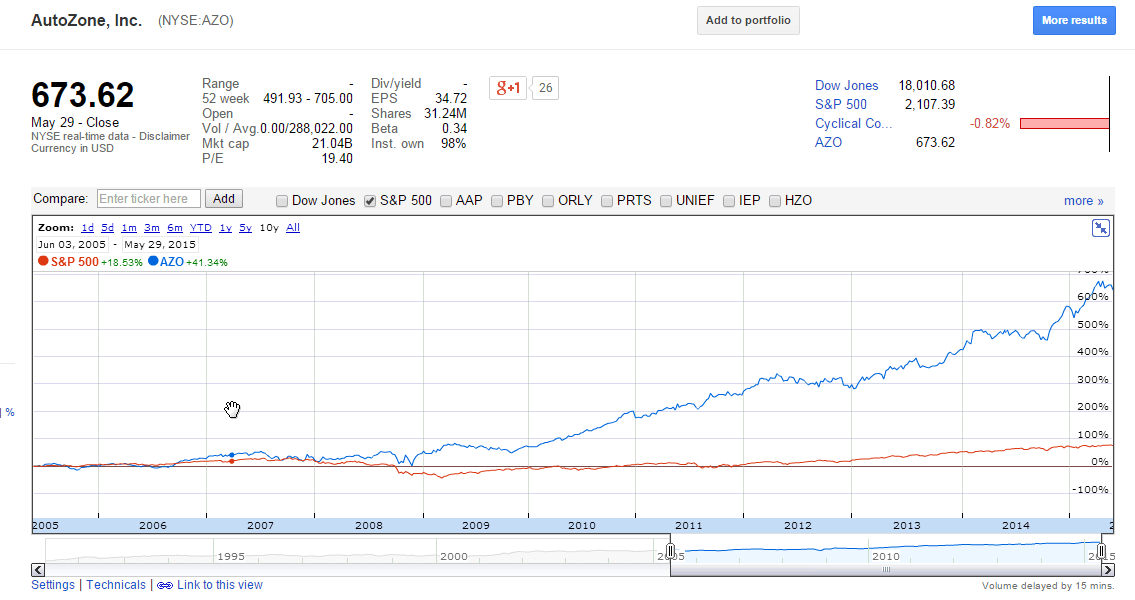The height and width of the screenshot is (600, 1135).
Task: Click the Shares value 31.24M
Action: 445,114
